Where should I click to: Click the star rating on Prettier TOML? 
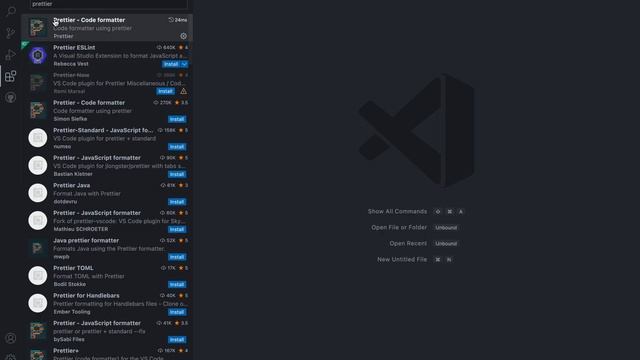pos(183,268)
